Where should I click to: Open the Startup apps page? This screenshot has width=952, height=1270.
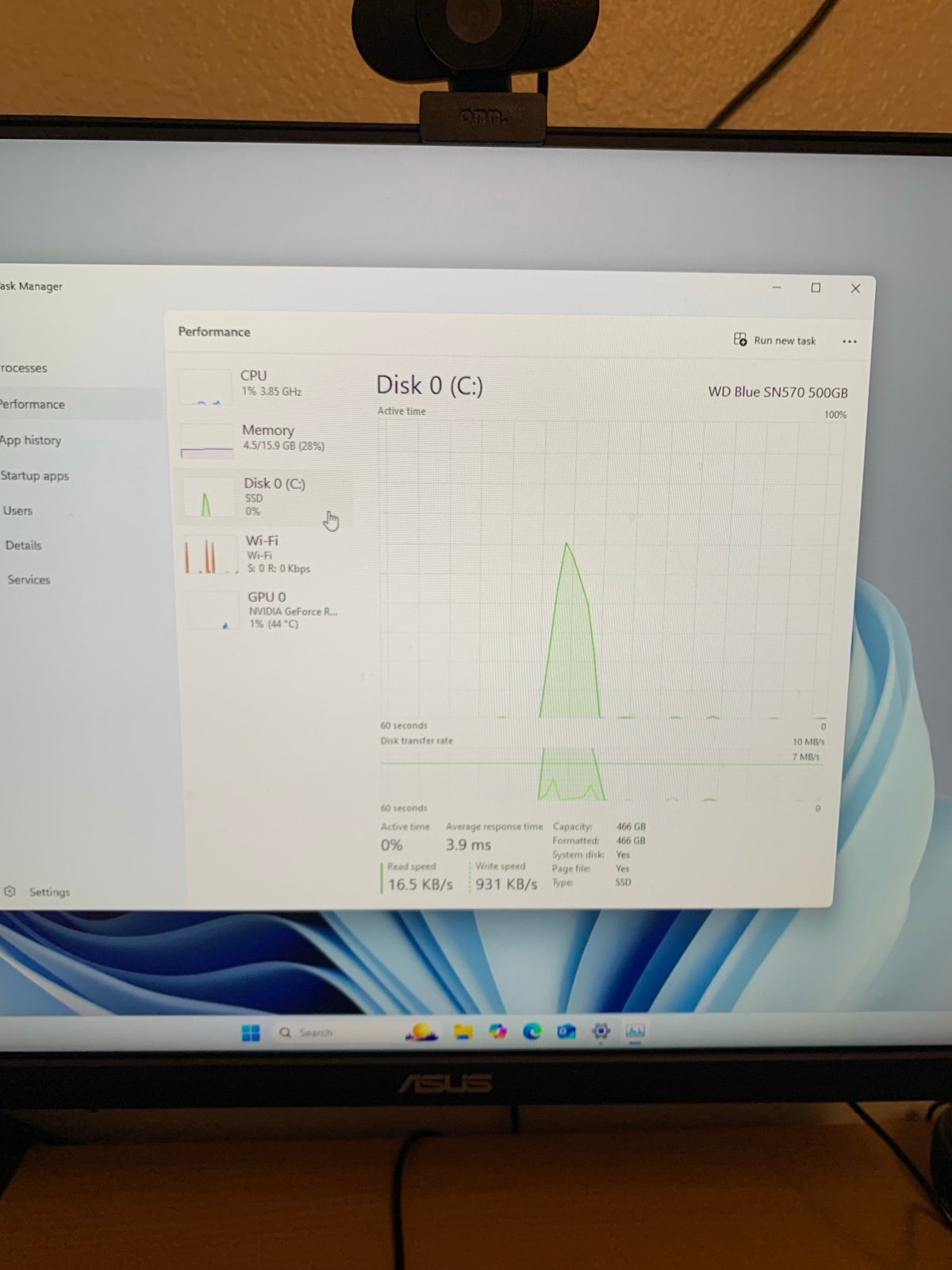(x=35, y=476)
